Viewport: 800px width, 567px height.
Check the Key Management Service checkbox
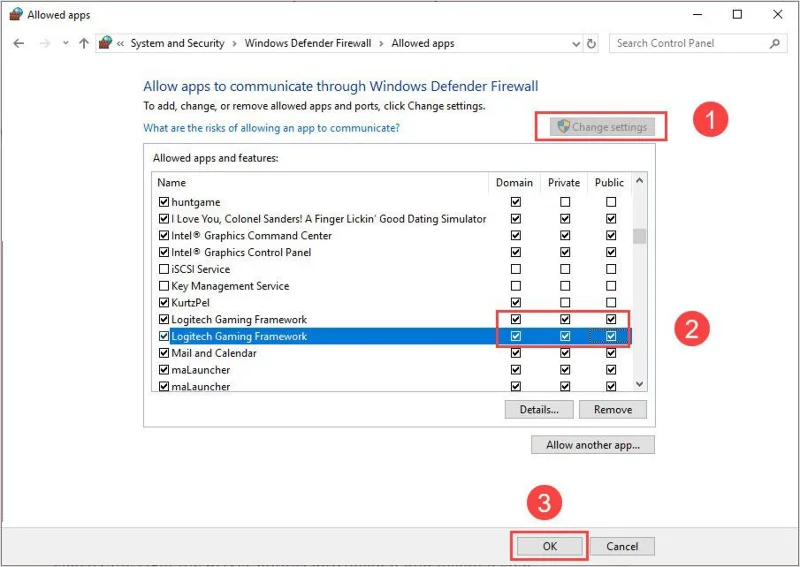tap(164, 286)
